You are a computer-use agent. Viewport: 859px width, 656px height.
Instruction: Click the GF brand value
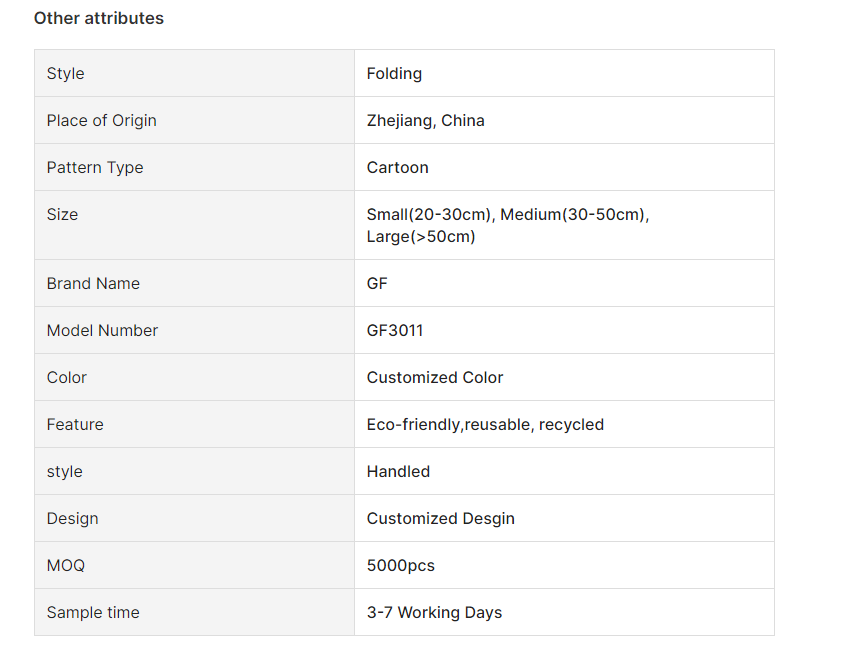pyautogui.click(x=377, y=283)
